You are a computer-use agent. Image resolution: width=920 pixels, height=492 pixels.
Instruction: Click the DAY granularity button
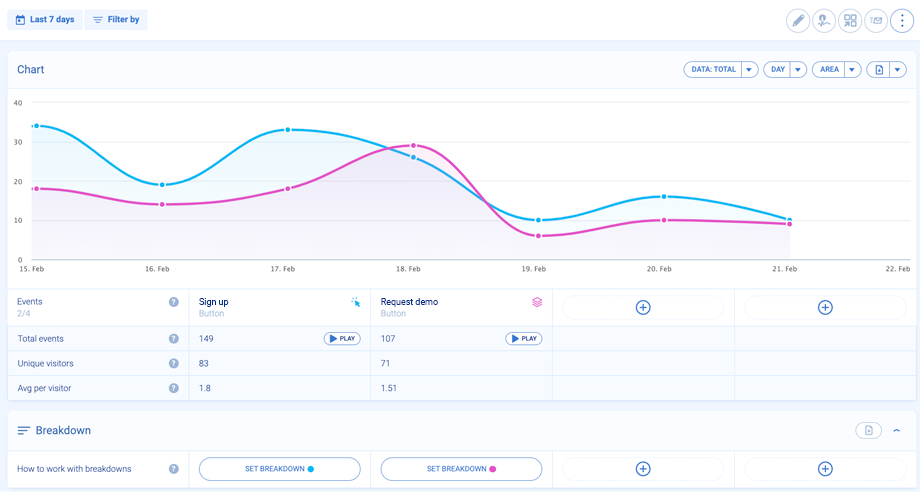(x=777, y=69)
